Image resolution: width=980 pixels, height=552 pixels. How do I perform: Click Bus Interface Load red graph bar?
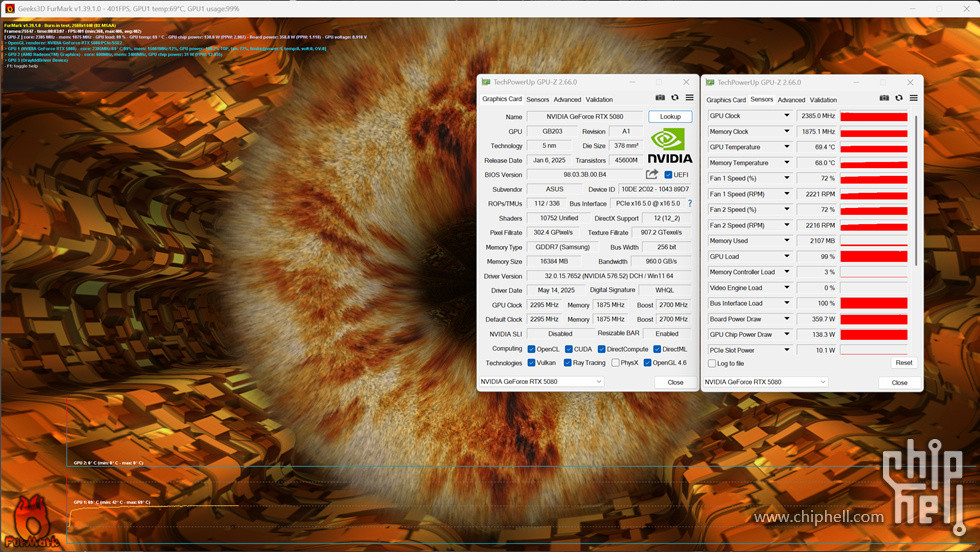click(874, 303)
